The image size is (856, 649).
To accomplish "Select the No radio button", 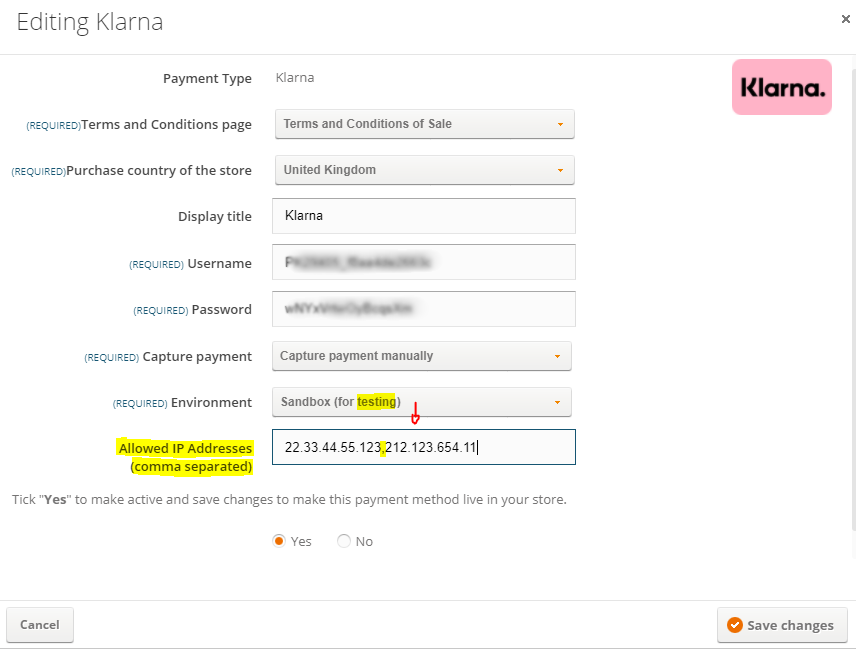I will coord(343,541).
